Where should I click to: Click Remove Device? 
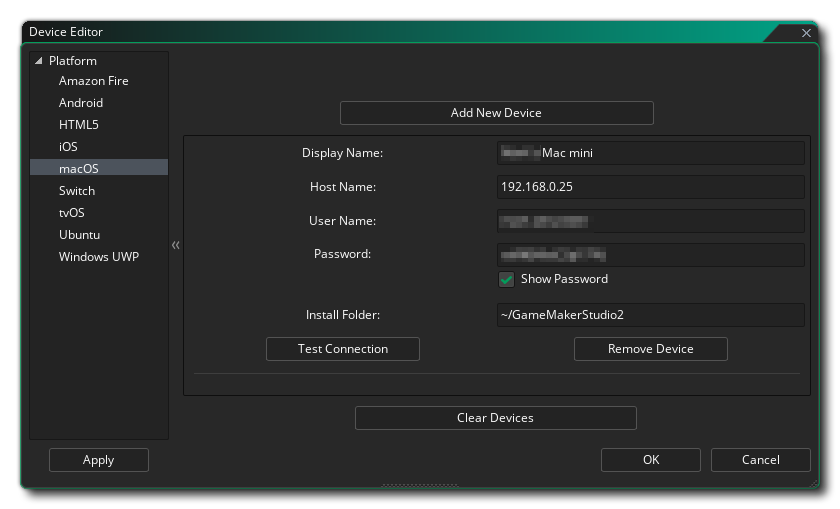tap(650, 349)
